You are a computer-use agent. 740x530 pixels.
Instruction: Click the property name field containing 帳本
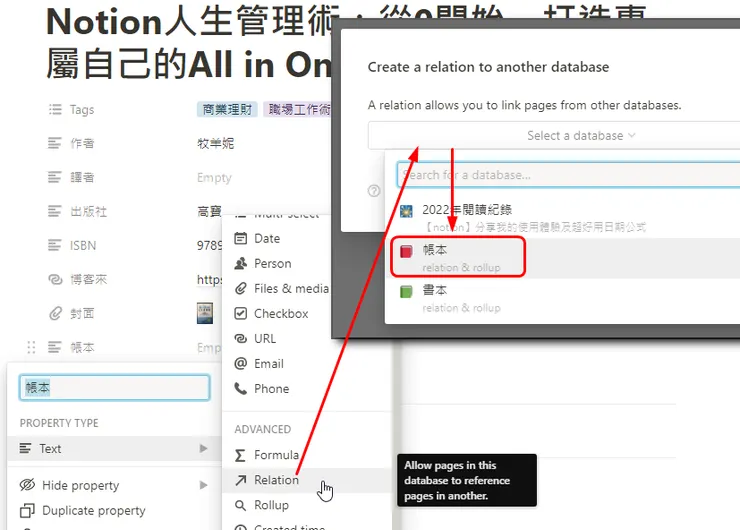114,387
